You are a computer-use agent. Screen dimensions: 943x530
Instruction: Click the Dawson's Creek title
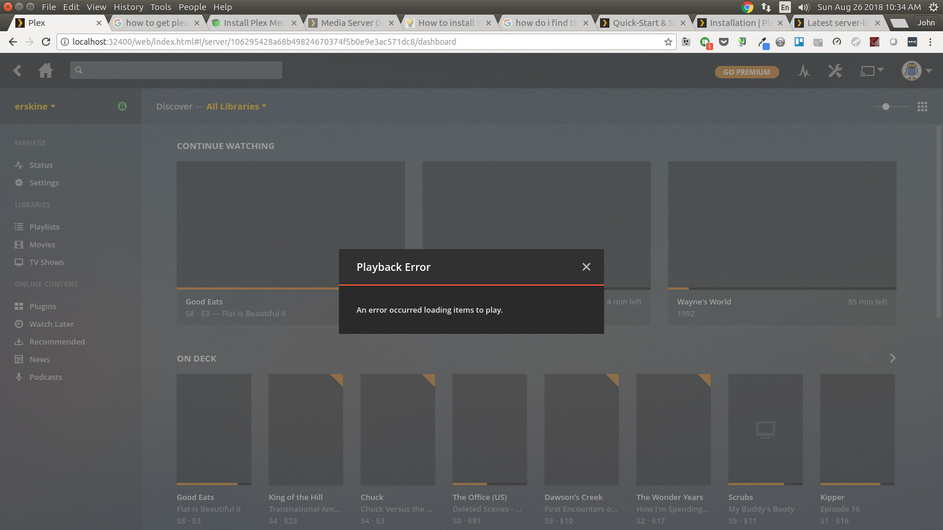(573, 498)
